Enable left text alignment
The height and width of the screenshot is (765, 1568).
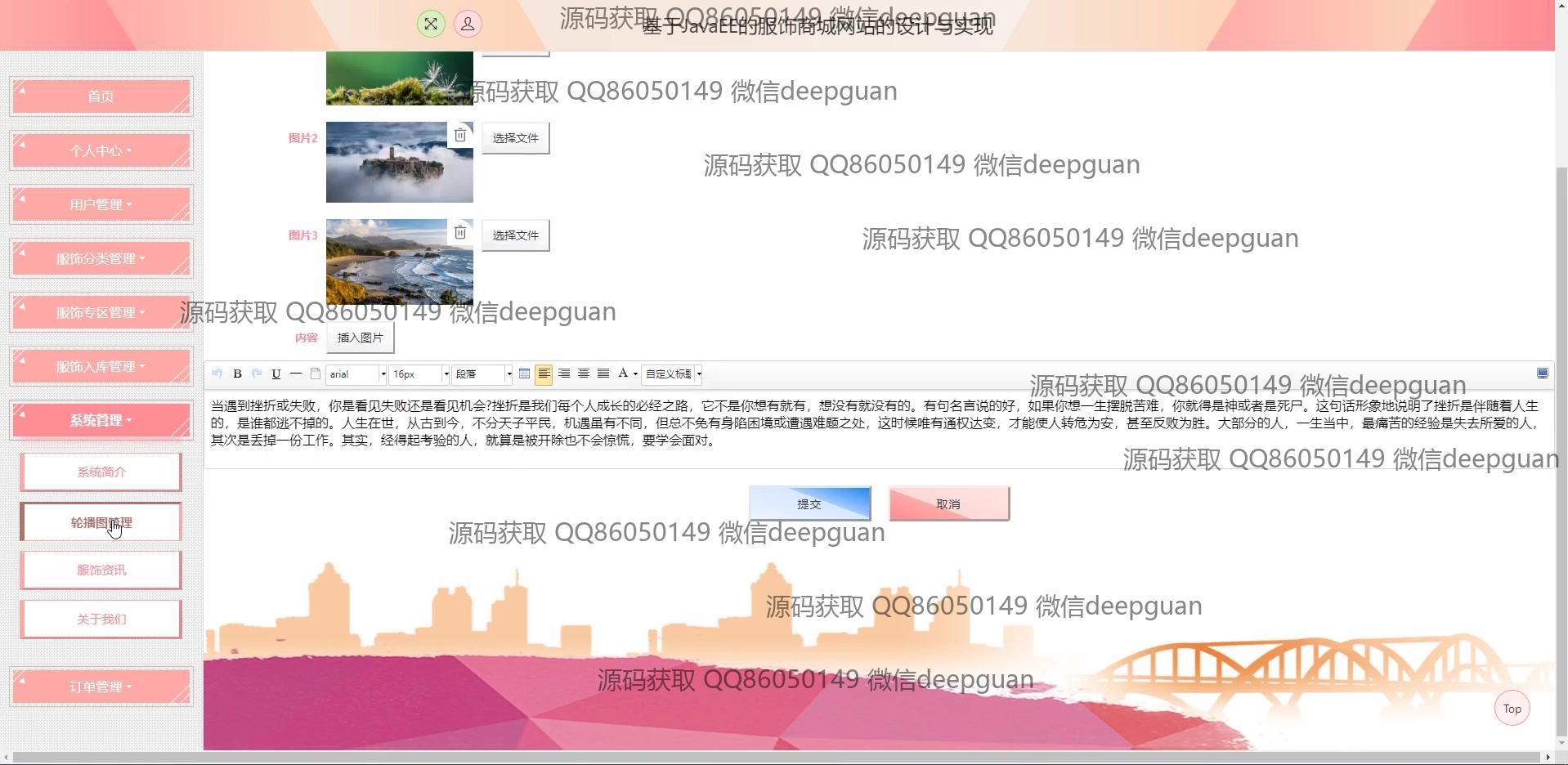tap(544, 374)
